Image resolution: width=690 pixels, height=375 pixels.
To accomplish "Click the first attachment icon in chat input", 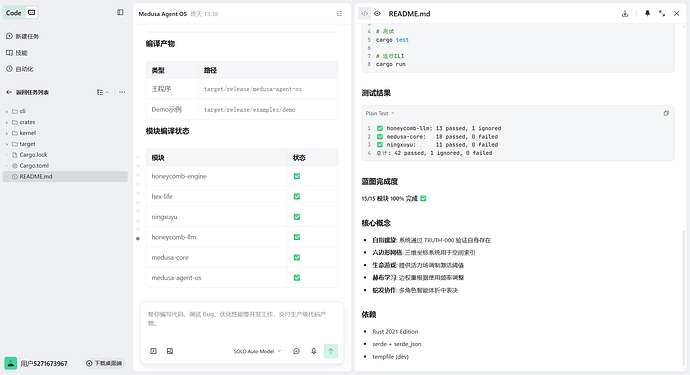I will coord(153,351).
